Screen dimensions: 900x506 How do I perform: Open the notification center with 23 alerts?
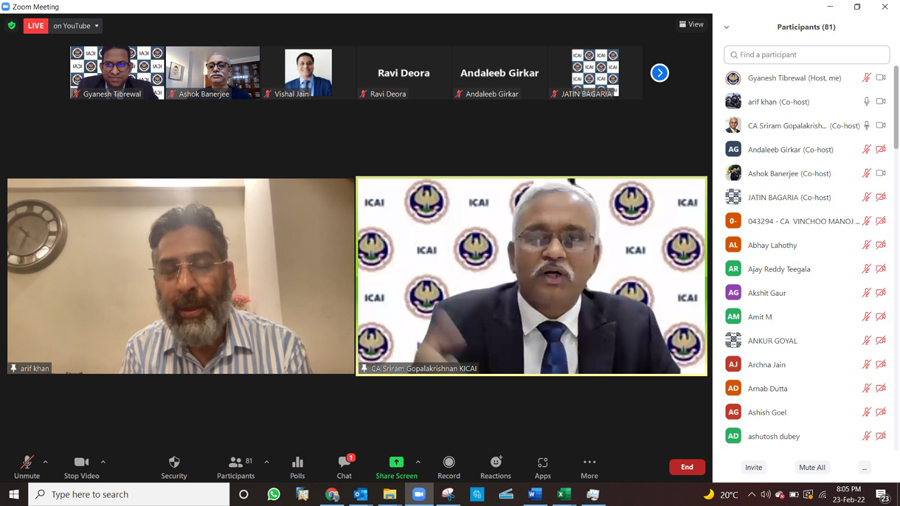[x=883, y=495]
